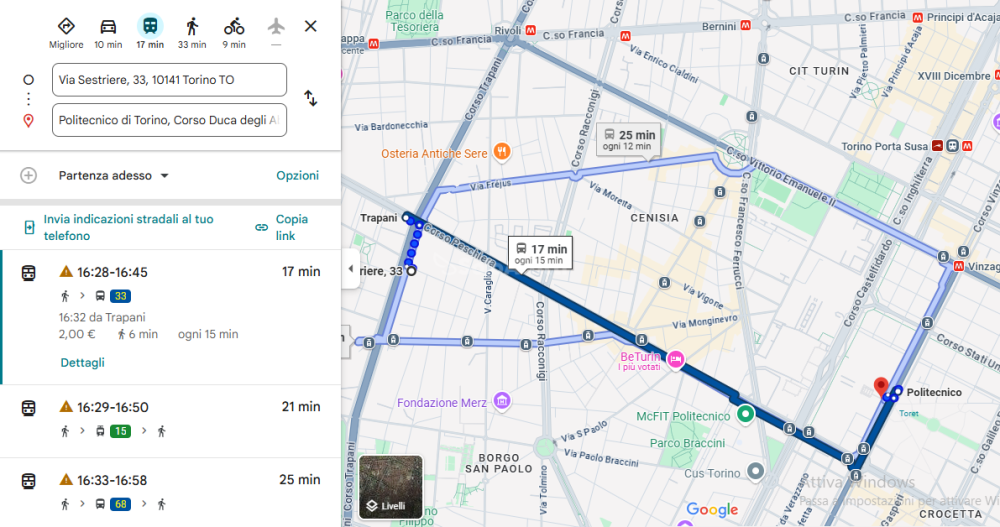Click the Vinzaglio metro station icon

[x=958, y=266]
